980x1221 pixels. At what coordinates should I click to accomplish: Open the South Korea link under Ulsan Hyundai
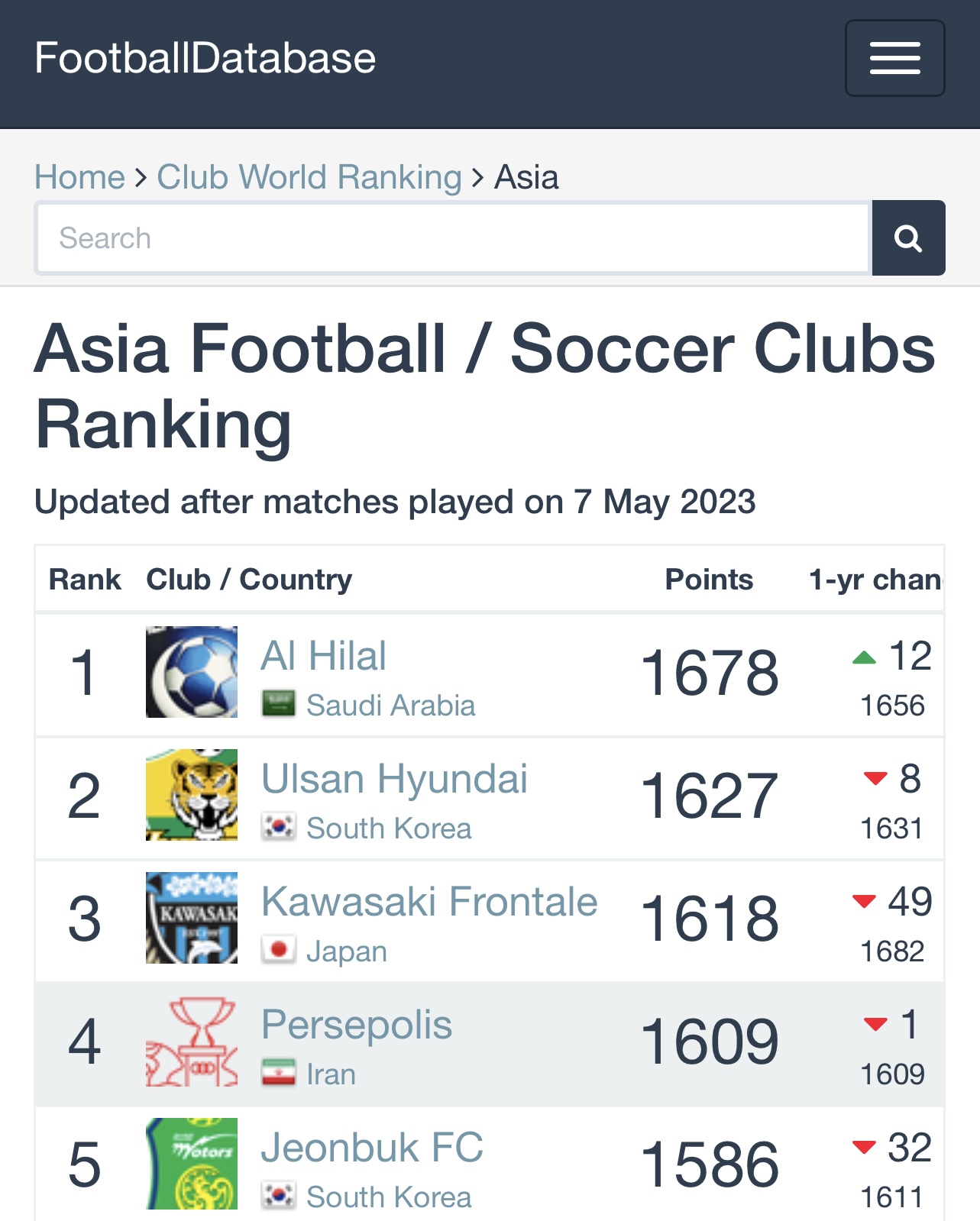pos(389,829)
